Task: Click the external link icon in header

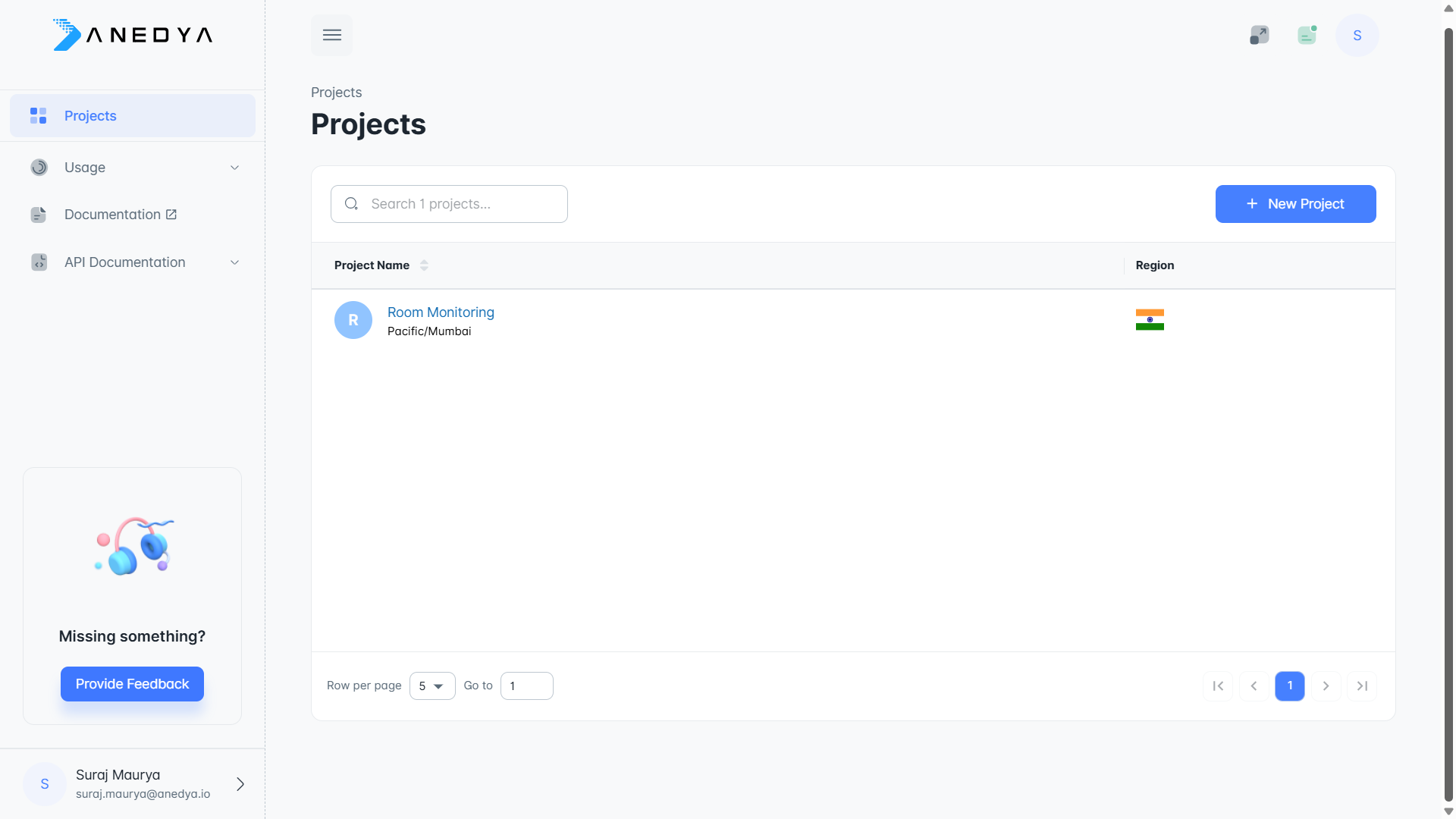Action: tap(1259, 35)
